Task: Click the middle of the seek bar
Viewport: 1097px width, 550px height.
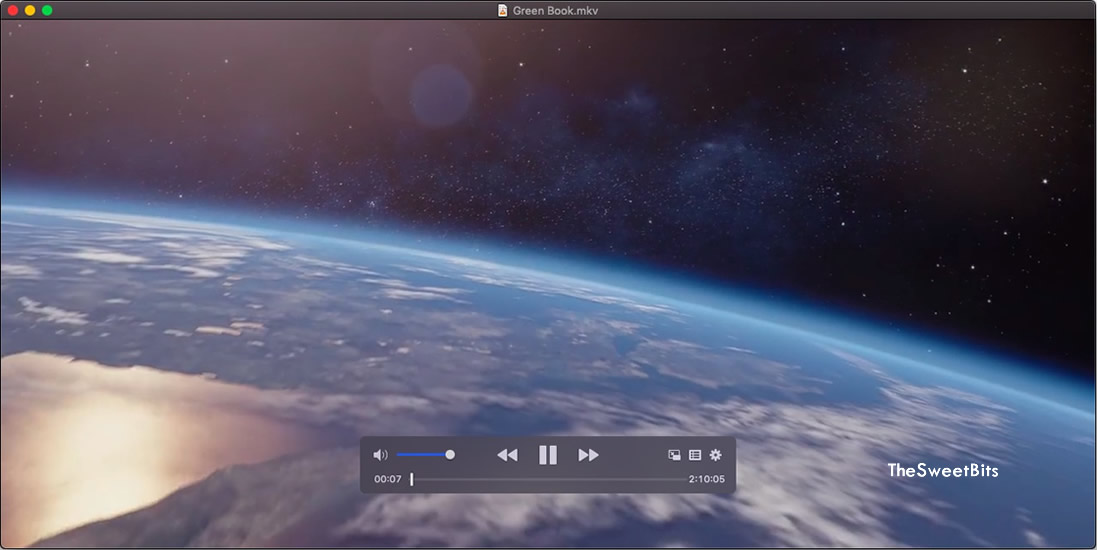Action: (549, 479)
